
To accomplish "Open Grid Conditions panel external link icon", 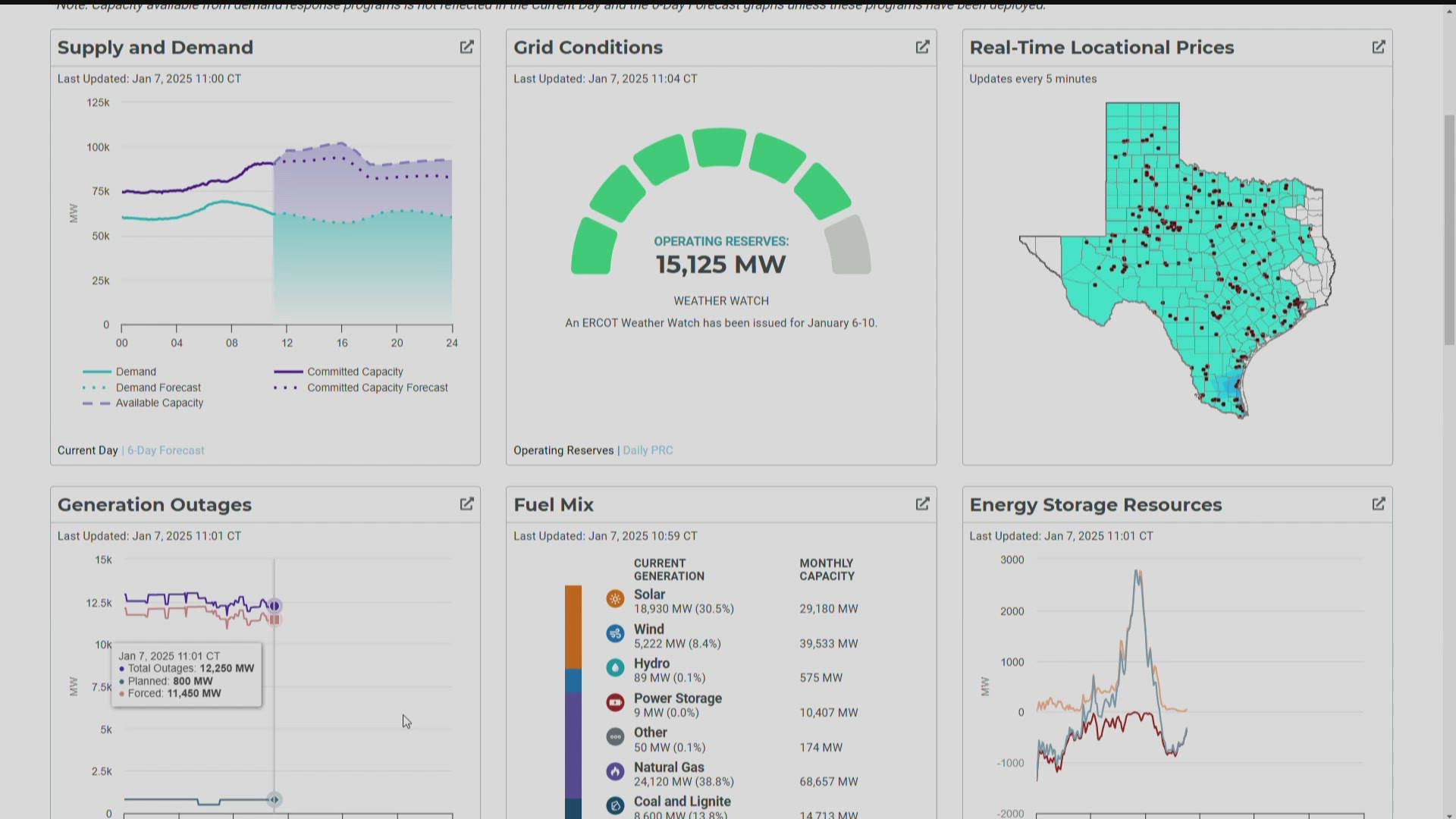I will pyautogui.click(x=922, y=47).
